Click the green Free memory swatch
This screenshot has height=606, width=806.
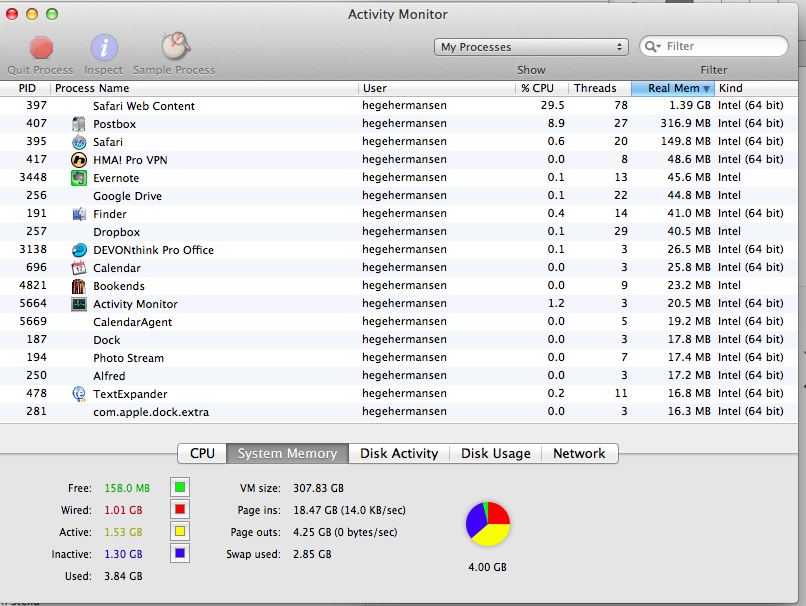[x=180, y=487]
